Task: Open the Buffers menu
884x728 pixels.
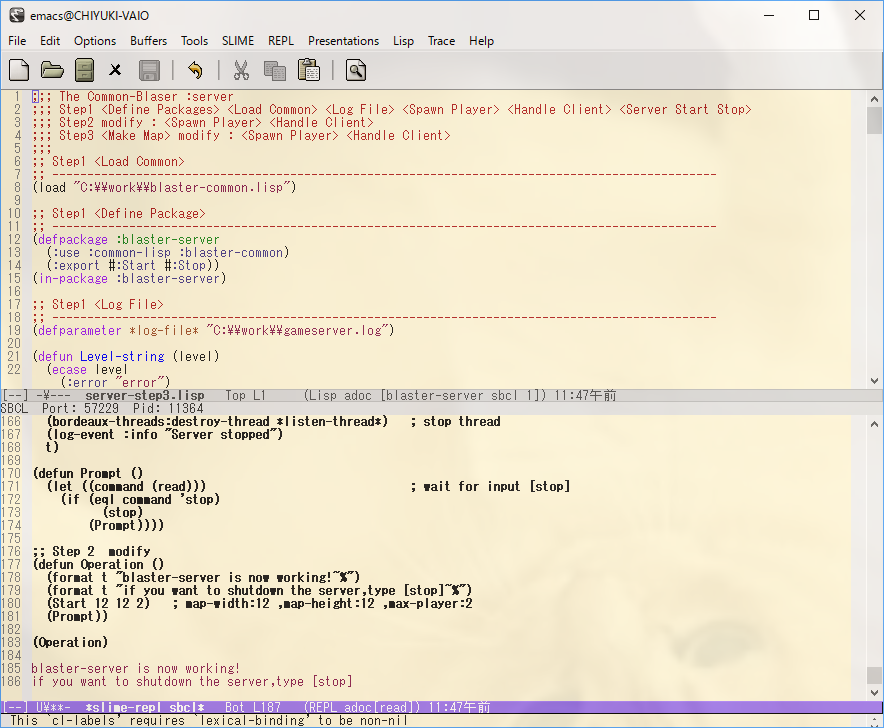Action: [148, 41]
